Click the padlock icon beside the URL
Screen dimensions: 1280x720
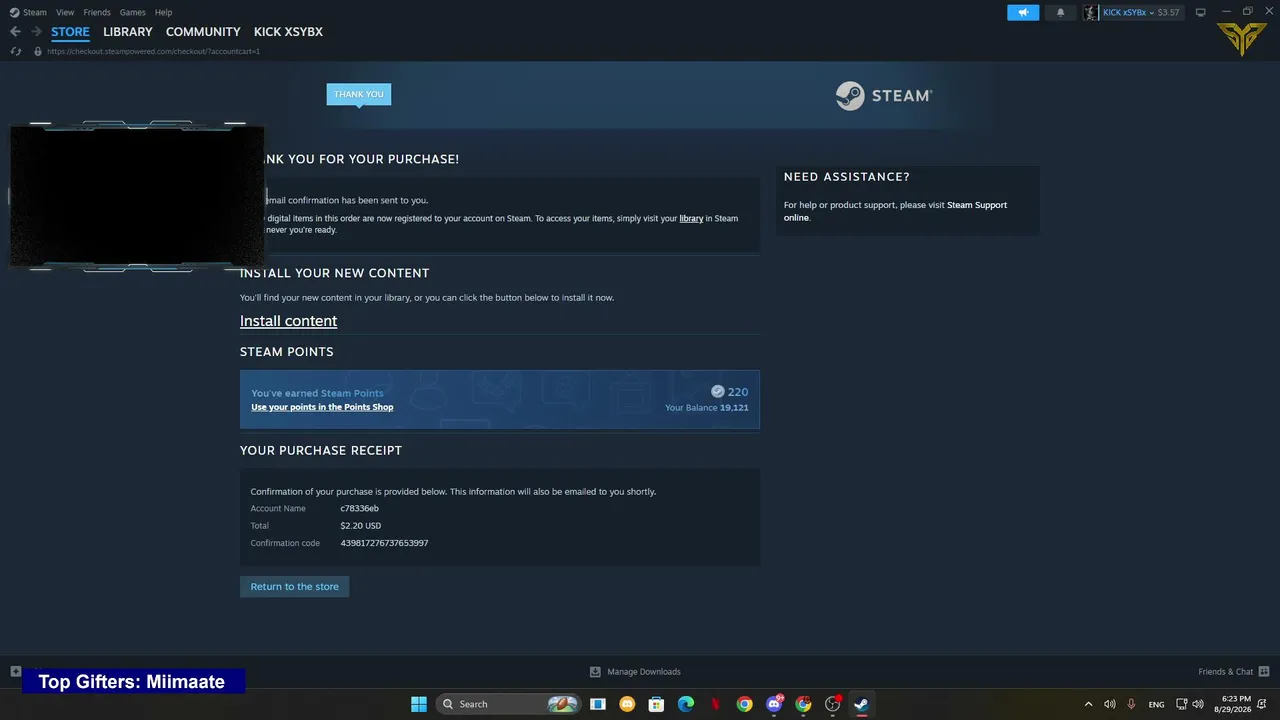(x=38, y=51)
